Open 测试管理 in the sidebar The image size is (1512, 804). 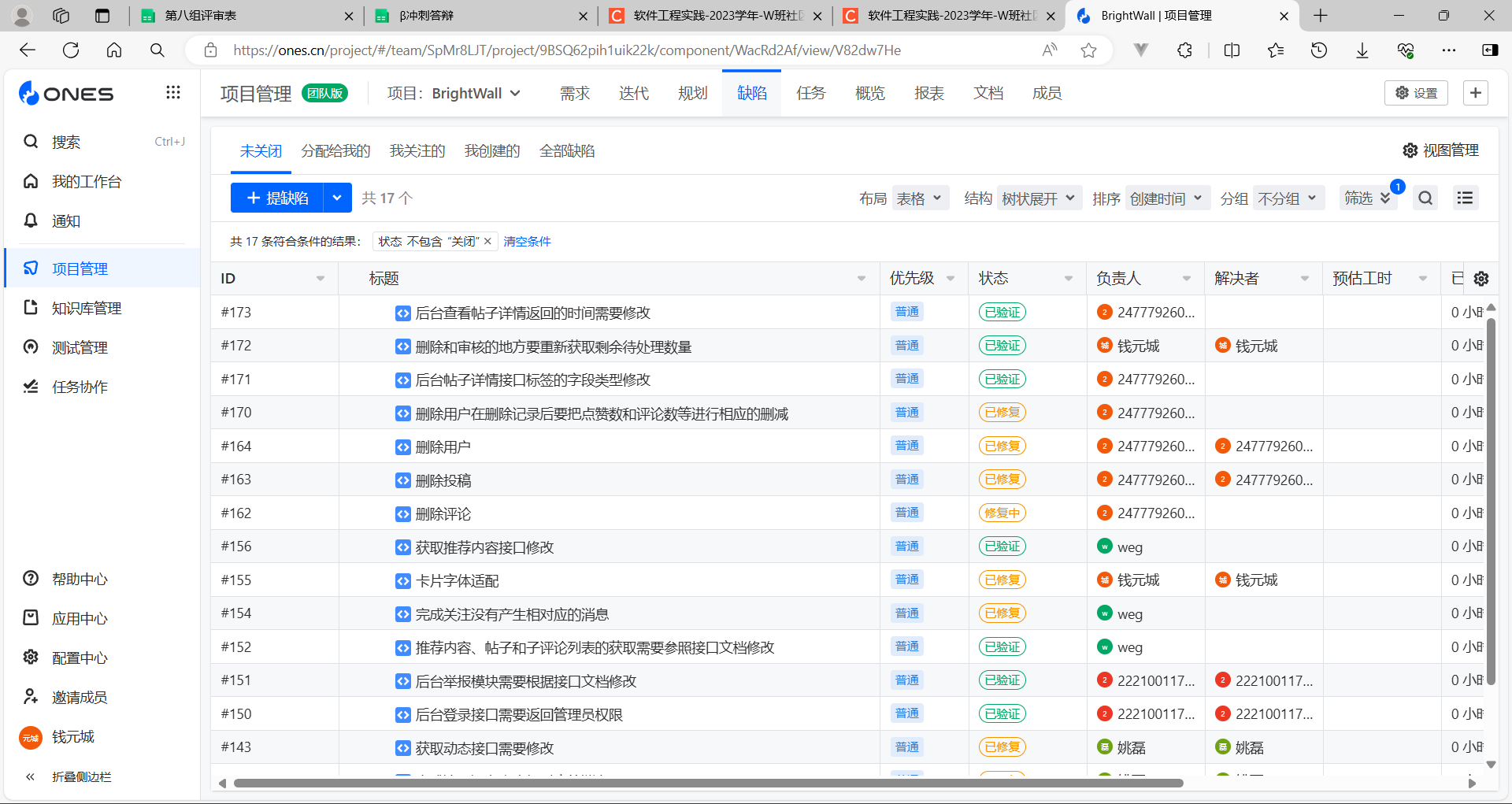(x=79, y=347)
